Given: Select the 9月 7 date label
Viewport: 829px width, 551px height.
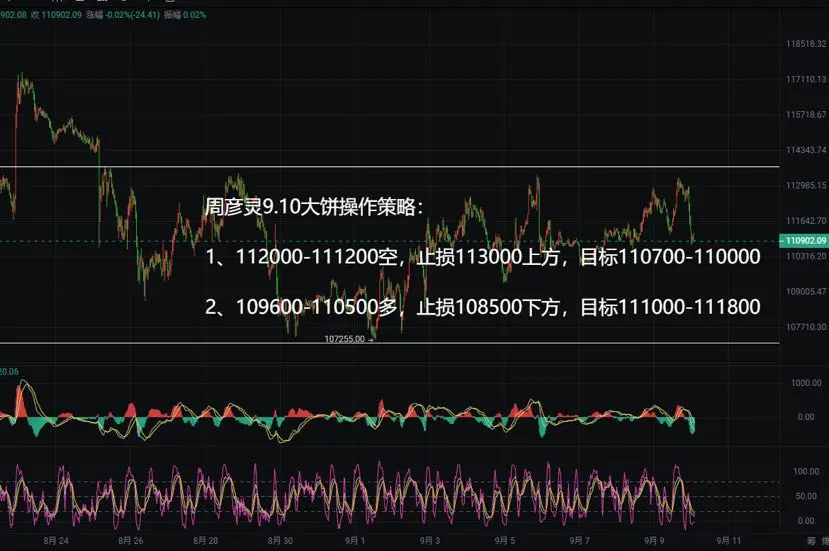Looking at the screenshot, I should coord(579,540).
